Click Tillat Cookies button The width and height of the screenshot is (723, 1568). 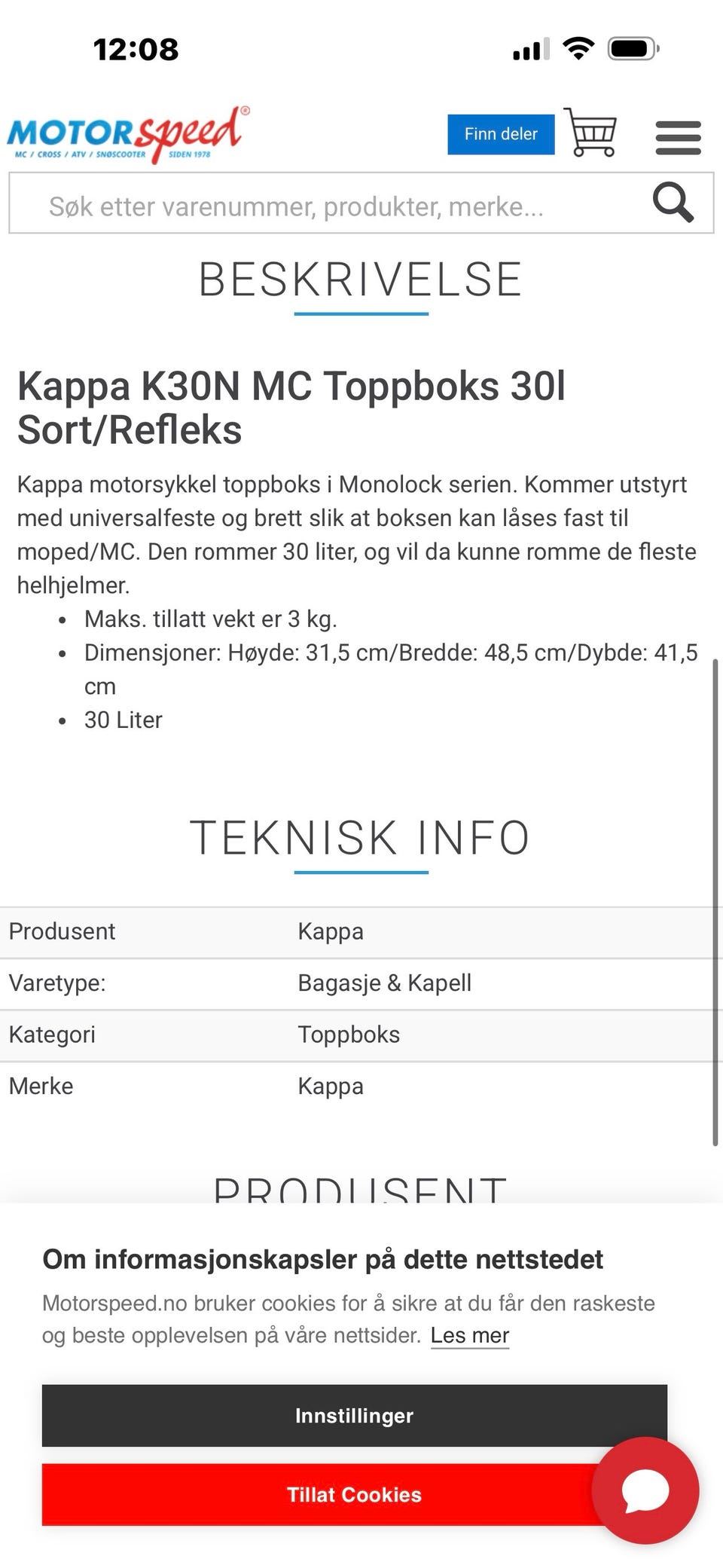(x=354, y=1495)
